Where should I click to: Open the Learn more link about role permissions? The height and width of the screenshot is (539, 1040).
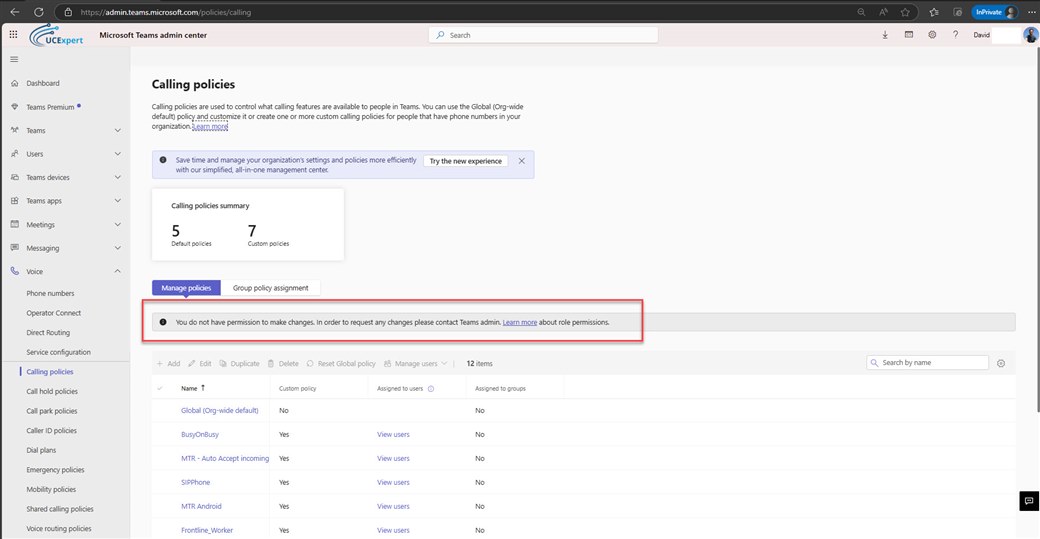click(x=519, y=322)
